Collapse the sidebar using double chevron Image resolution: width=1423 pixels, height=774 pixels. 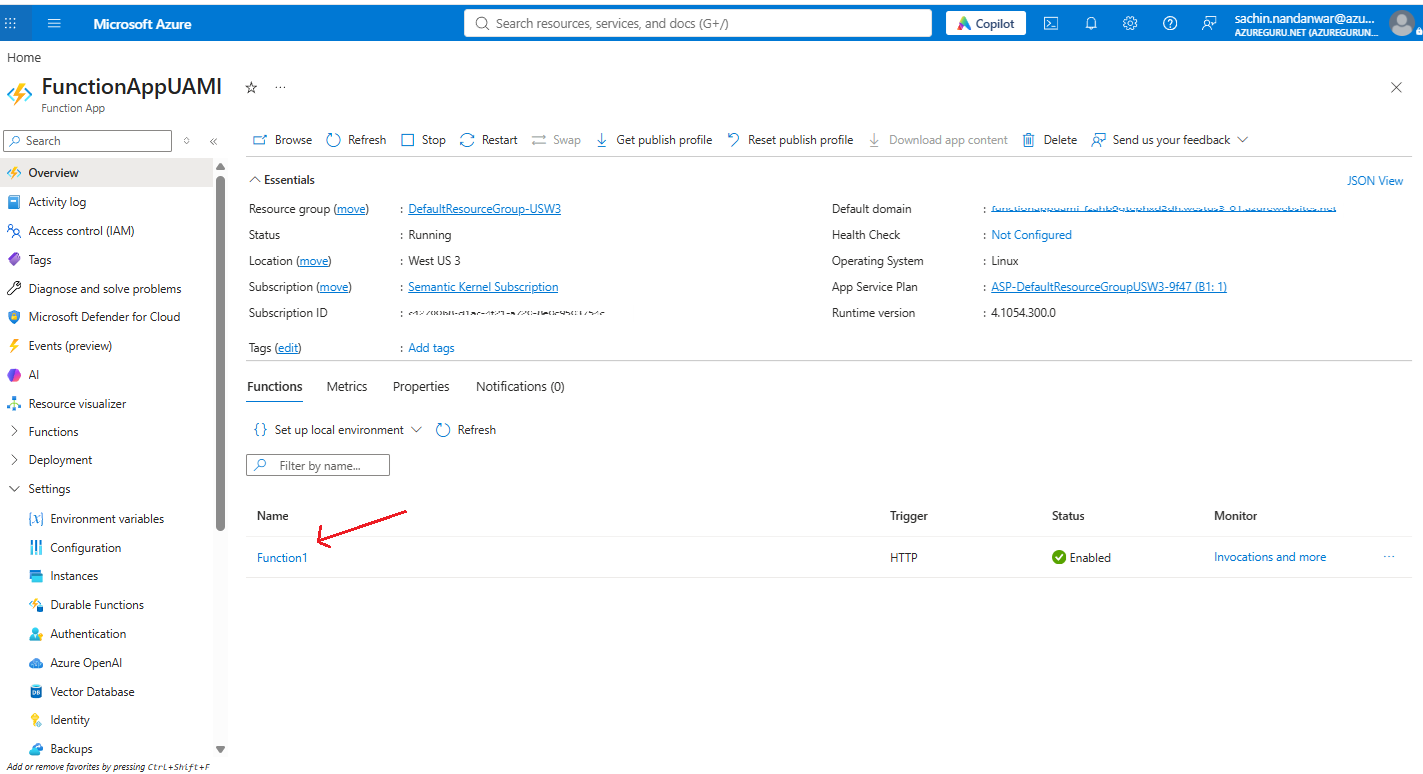pyautogui.click(x=213, y=141)
